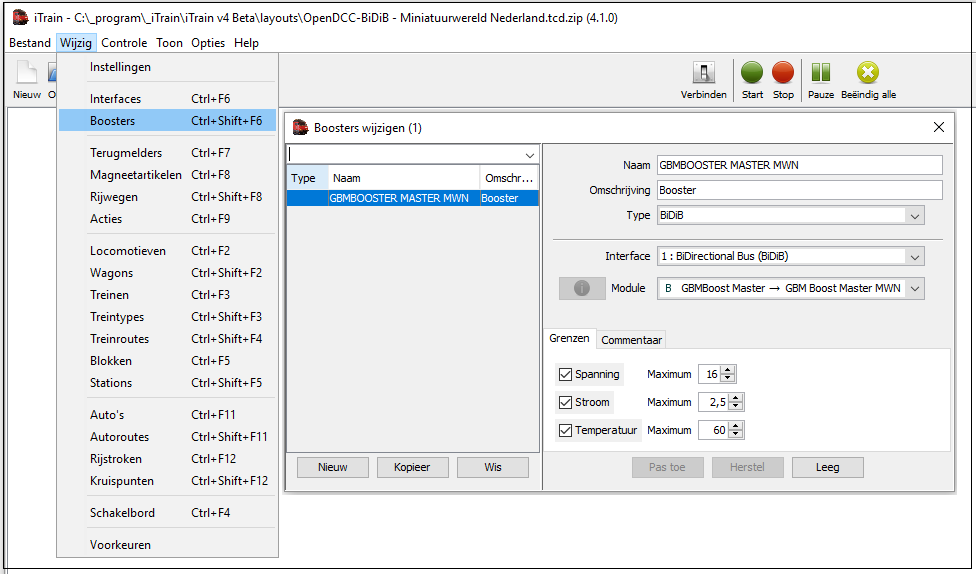
Task: Select GBMBOOSTER MASTER MWN list row
Action: [x=413, y=198]
